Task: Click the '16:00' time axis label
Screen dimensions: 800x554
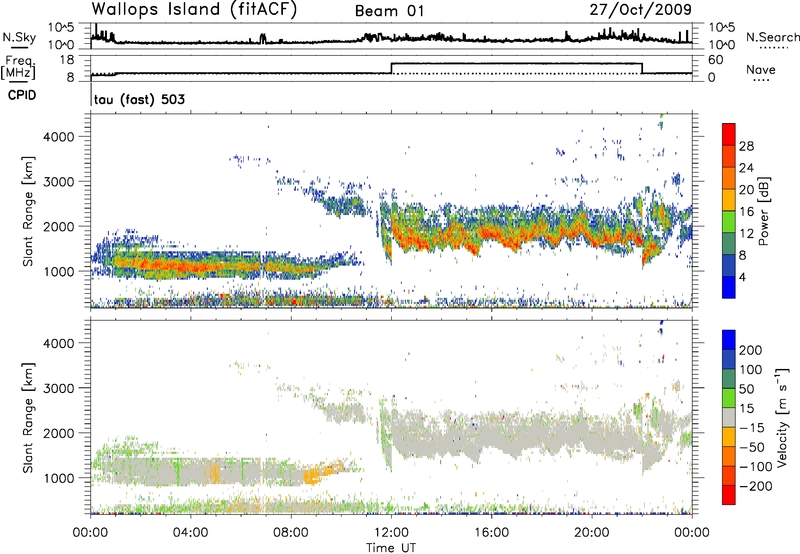Action: tap(491, 533)
